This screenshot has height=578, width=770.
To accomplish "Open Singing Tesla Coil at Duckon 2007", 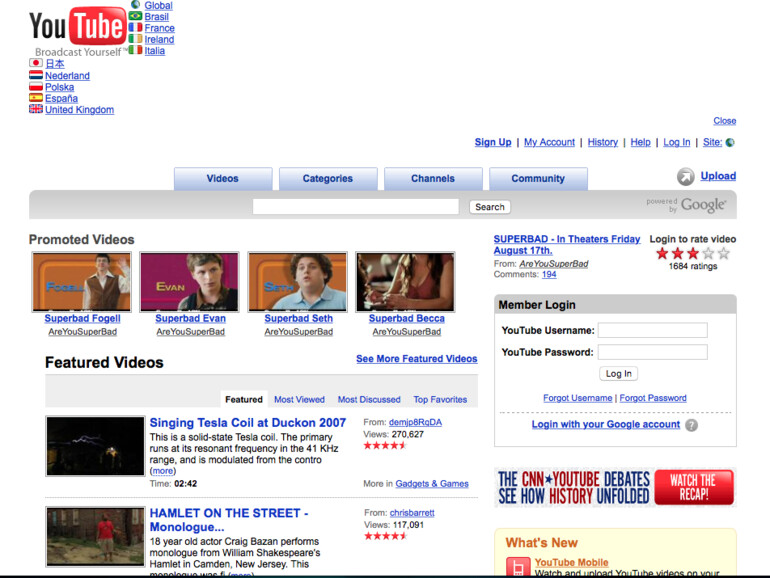I will [248, 422].
